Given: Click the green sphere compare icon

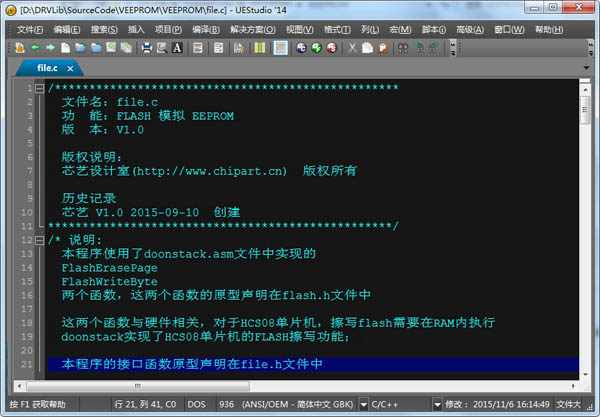Looking at the screenshot, I should coord(317,48).
